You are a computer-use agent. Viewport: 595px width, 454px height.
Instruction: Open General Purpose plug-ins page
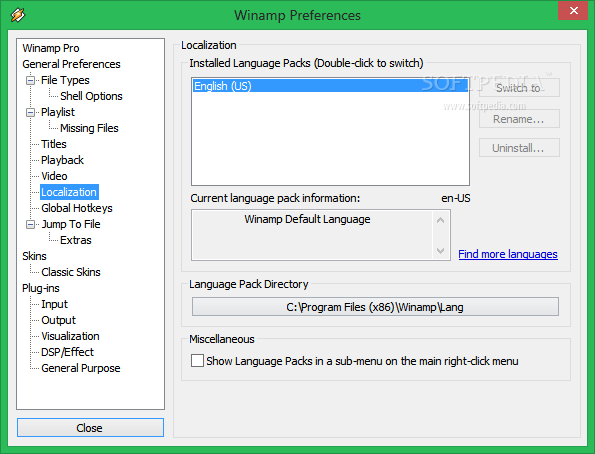(80, 368)
